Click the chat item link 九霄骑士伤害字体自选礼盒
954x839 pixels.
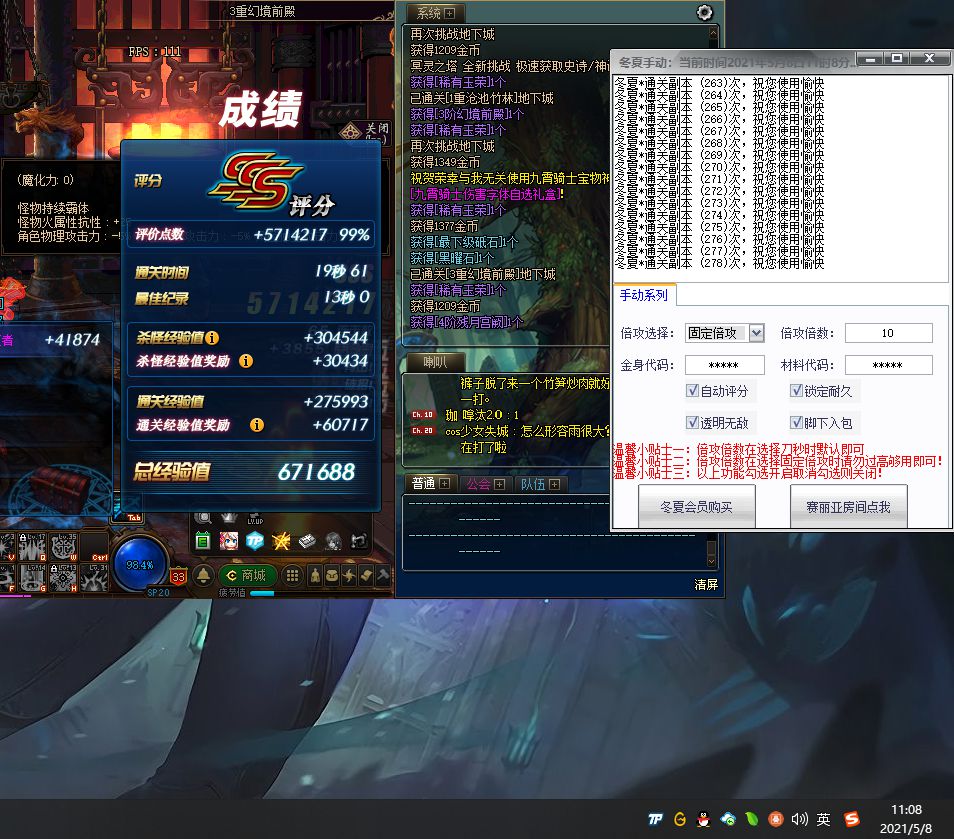(x=487, y=194)
